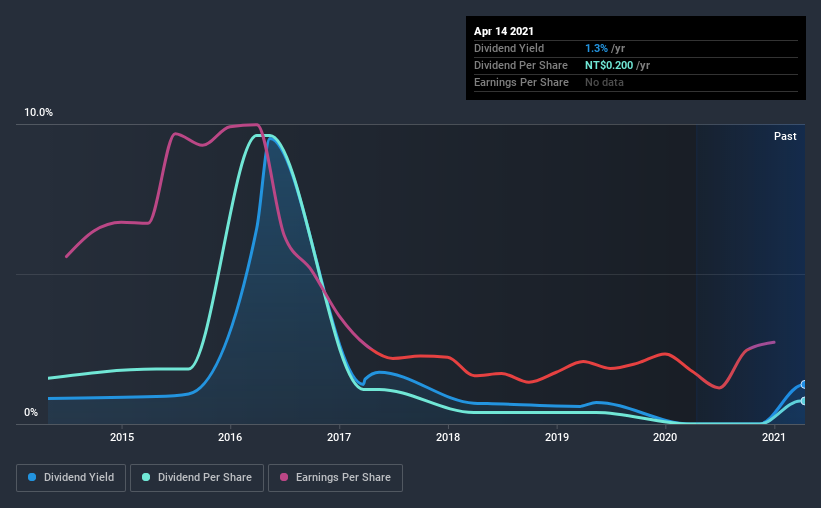The width and height of the screenshot is (821, 508).
Task: Click the tooltip Earnings Per Share row label
Action: tap(521, 82)
